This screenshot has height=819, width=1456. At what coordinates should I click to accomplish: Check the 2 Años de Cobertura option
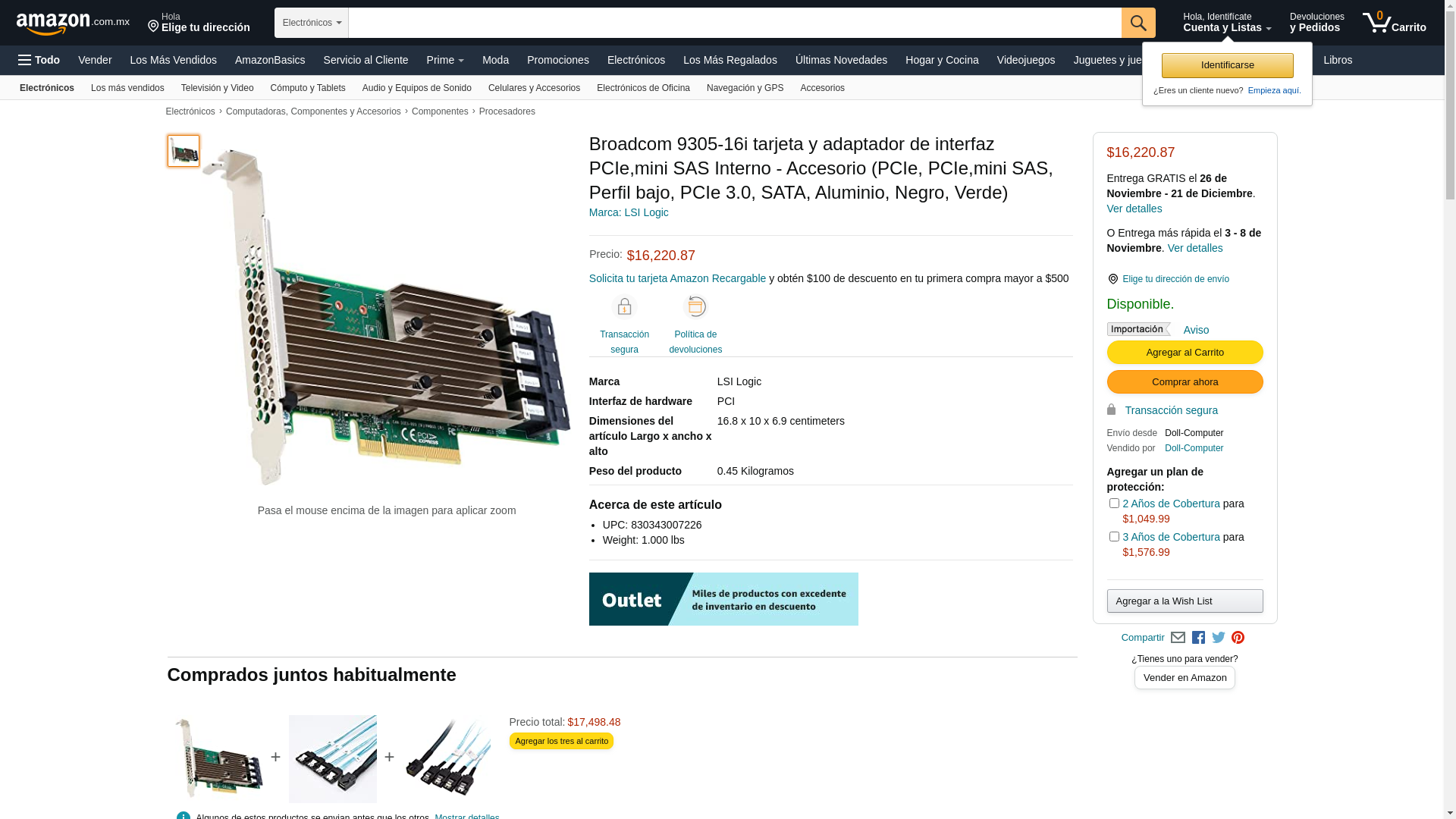click(1114, 504)
